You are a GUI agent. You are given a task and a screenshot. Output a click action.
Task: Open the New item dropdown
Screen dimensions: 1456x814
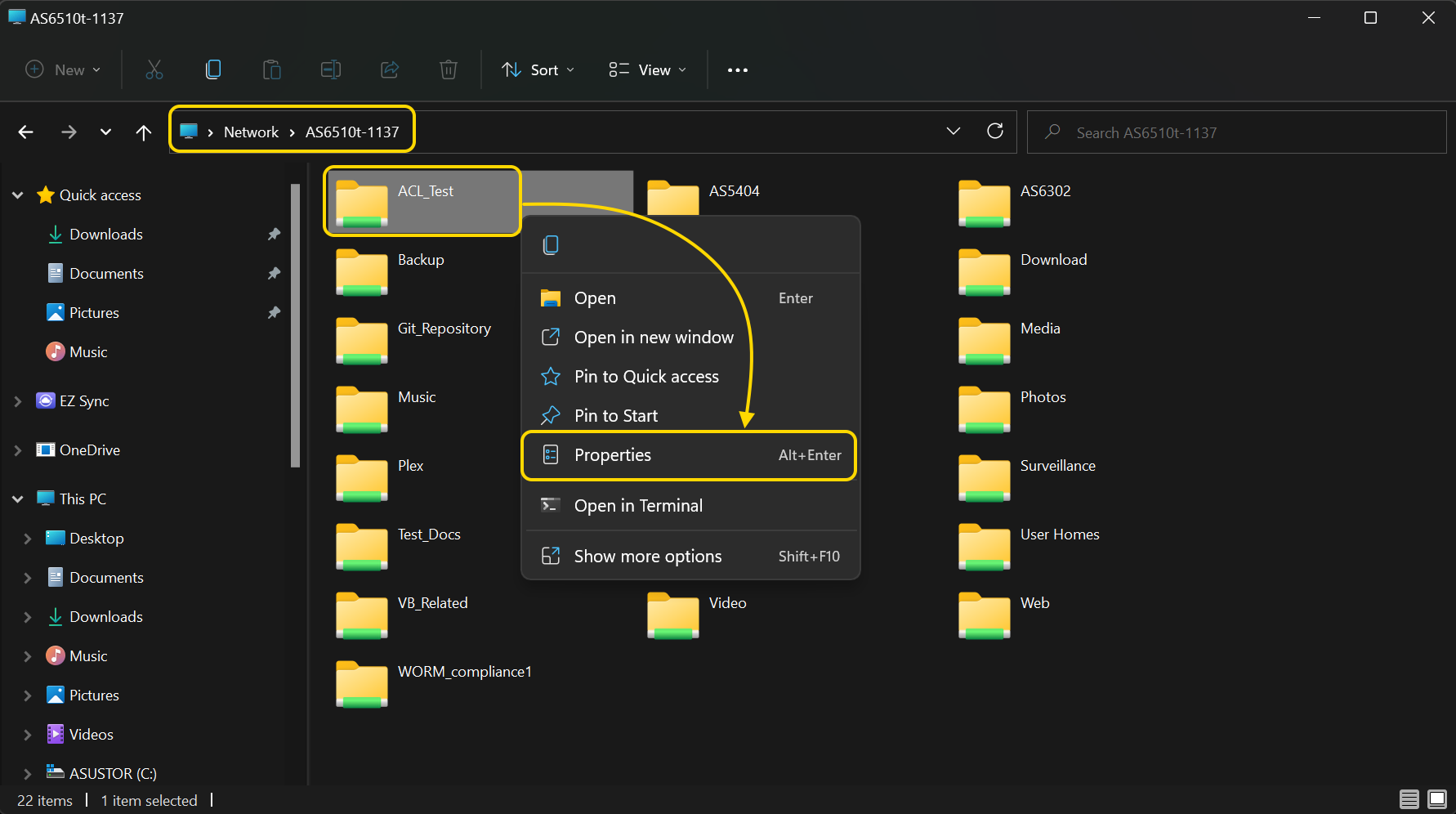63,69
